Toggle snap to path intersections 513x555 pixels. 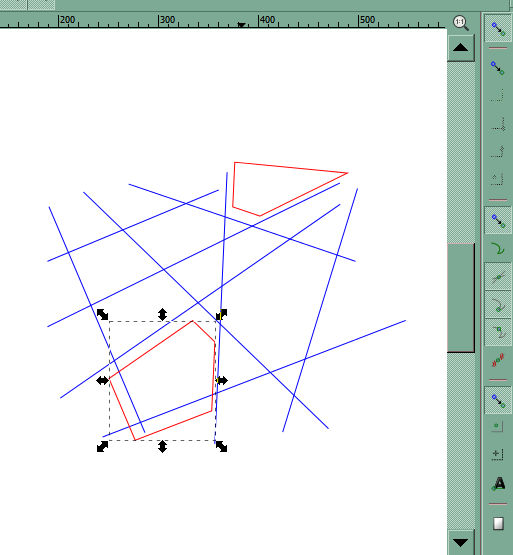point(498,276)
